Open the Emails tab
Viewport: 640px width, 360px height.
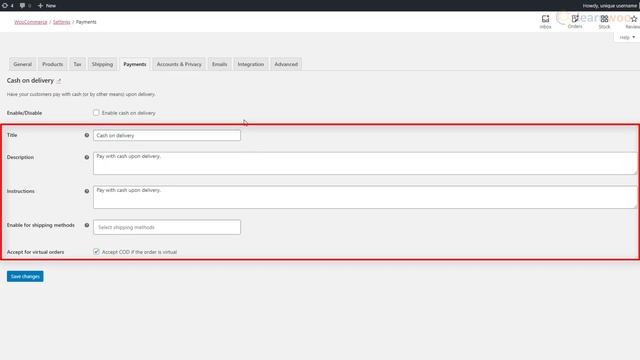coord(219,64)
